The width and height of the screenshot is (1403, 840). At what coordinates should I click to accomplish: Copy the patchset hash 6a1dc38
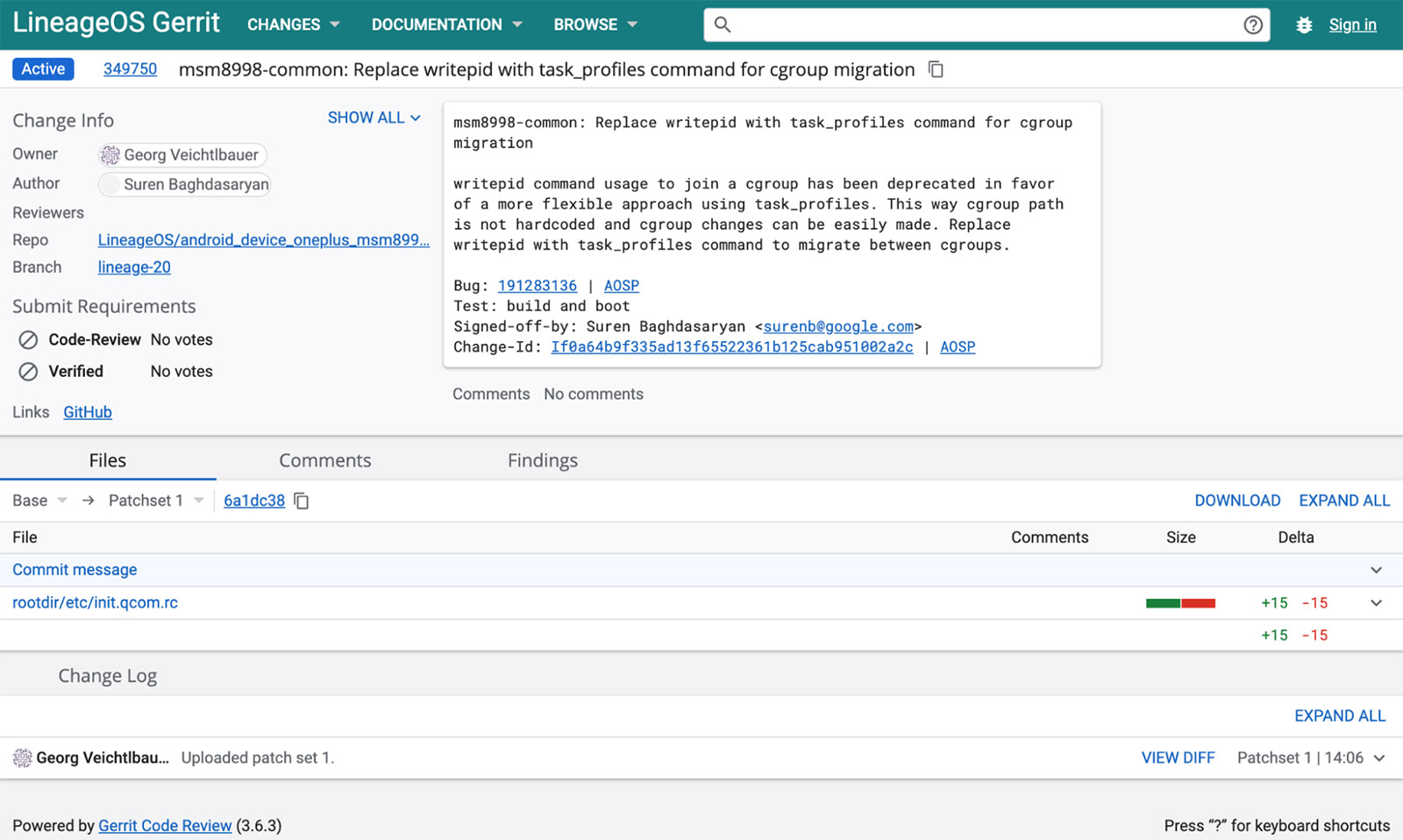coord(301,501)
